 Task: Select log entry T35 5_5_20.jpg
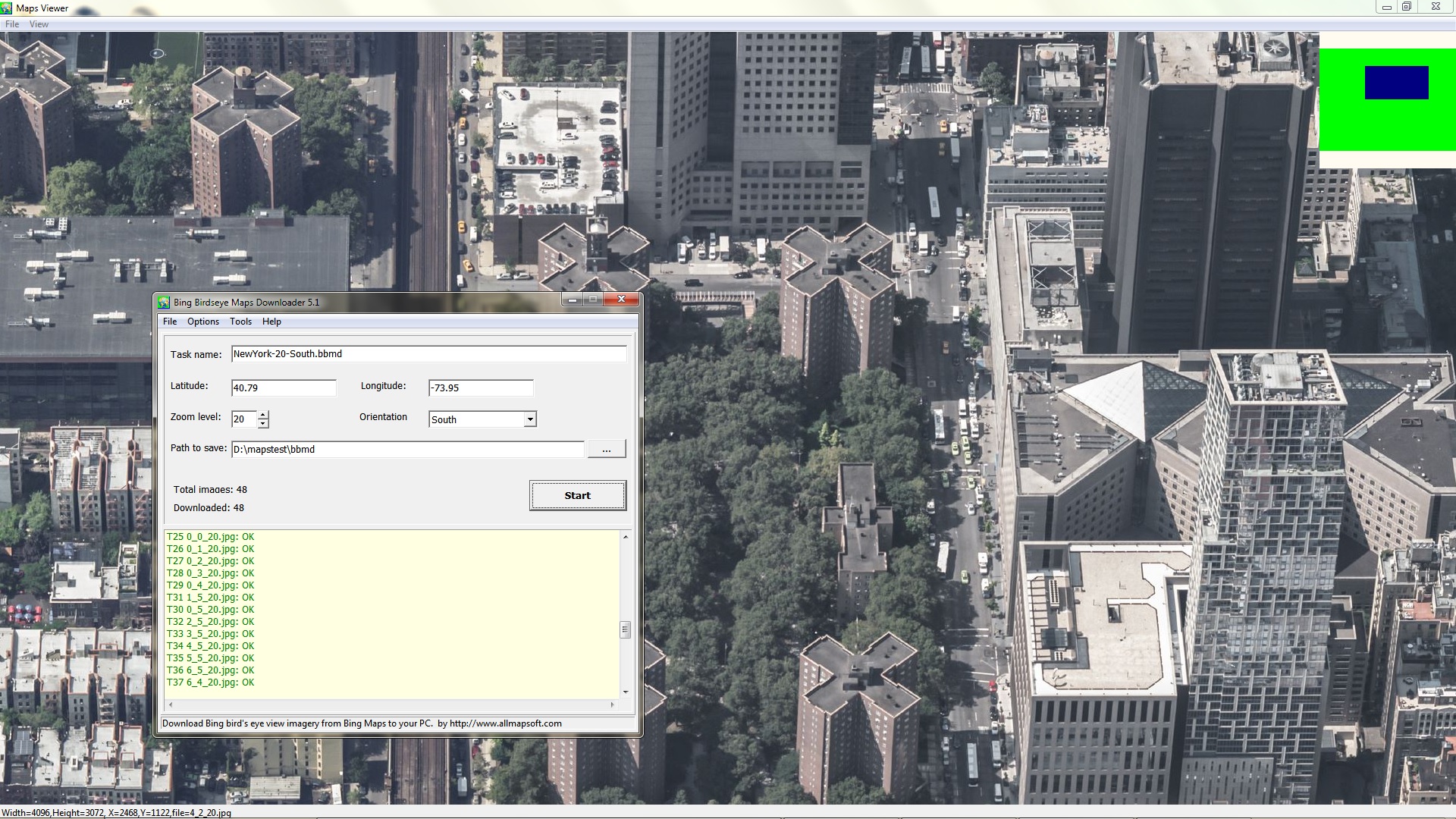210,658
